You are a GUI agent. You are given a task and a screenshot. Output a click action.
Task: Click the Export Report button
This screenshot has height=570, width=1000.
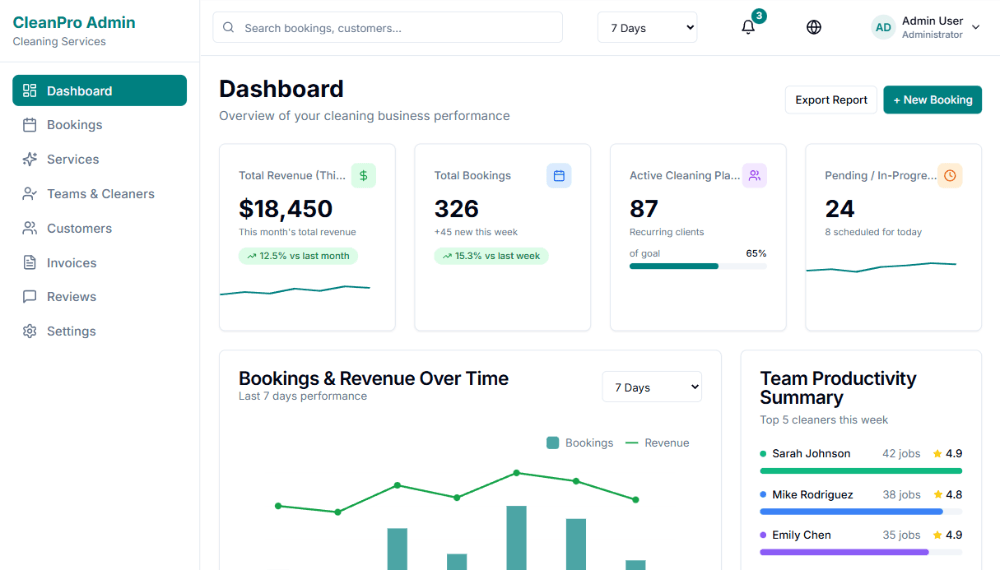pos(831,100)
